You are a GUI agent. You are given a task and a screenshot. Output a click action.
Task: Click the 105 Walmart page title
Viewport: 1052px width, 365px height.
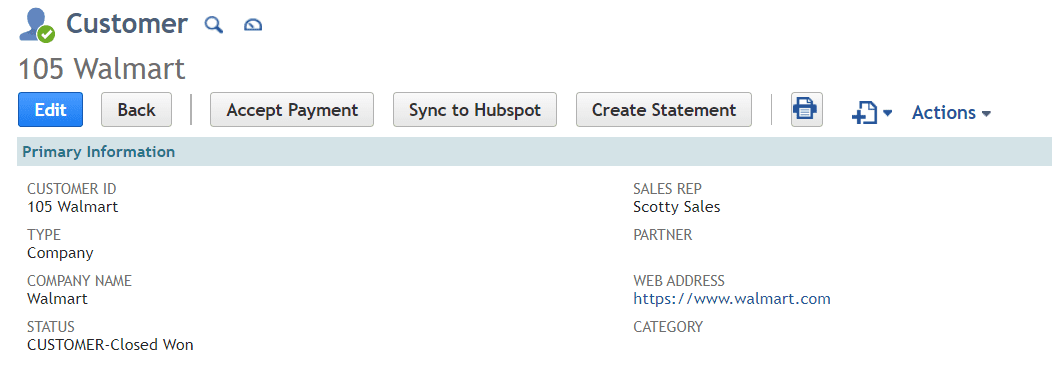(101, 68)
